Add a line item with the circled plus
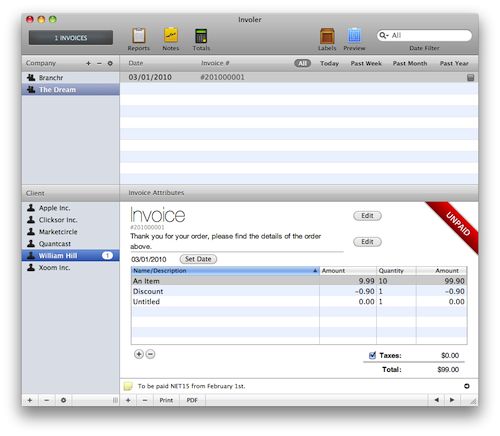 [x=139, y=354]
